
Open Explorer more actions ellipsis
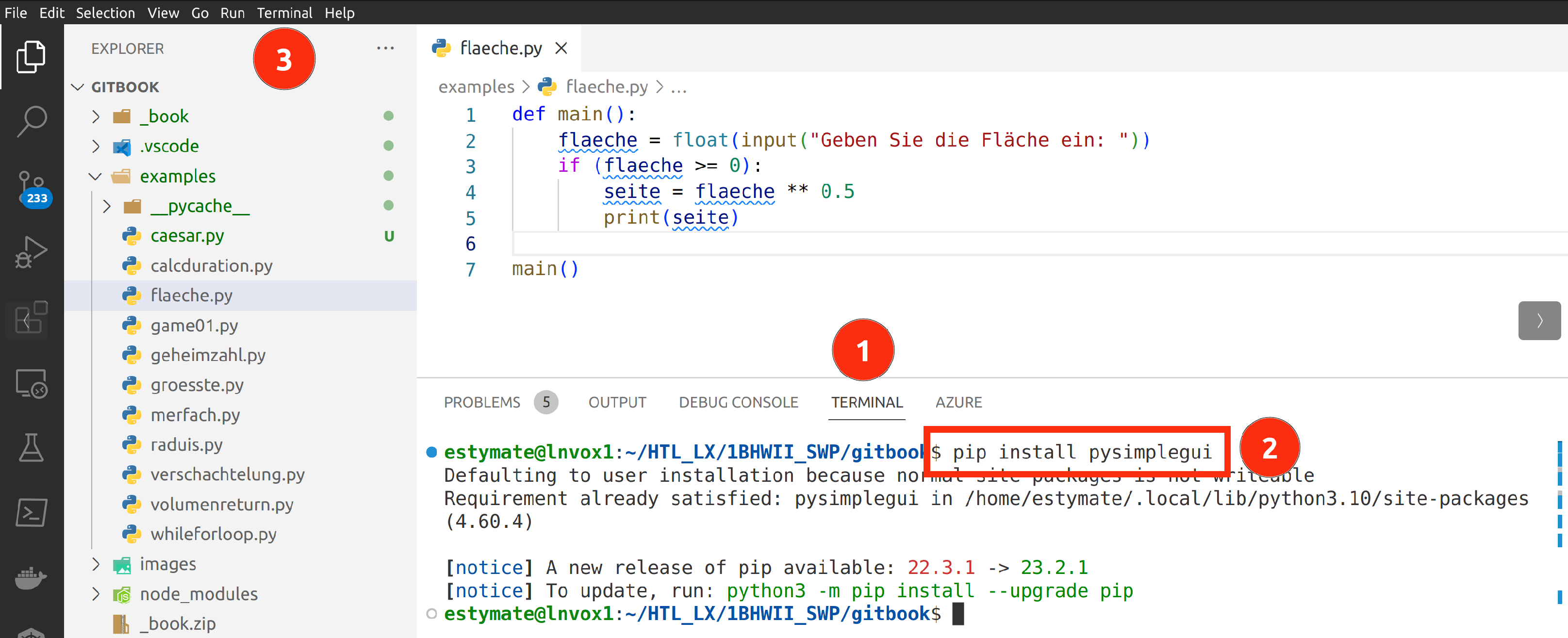pyautogui.click(x=385, y=48)
